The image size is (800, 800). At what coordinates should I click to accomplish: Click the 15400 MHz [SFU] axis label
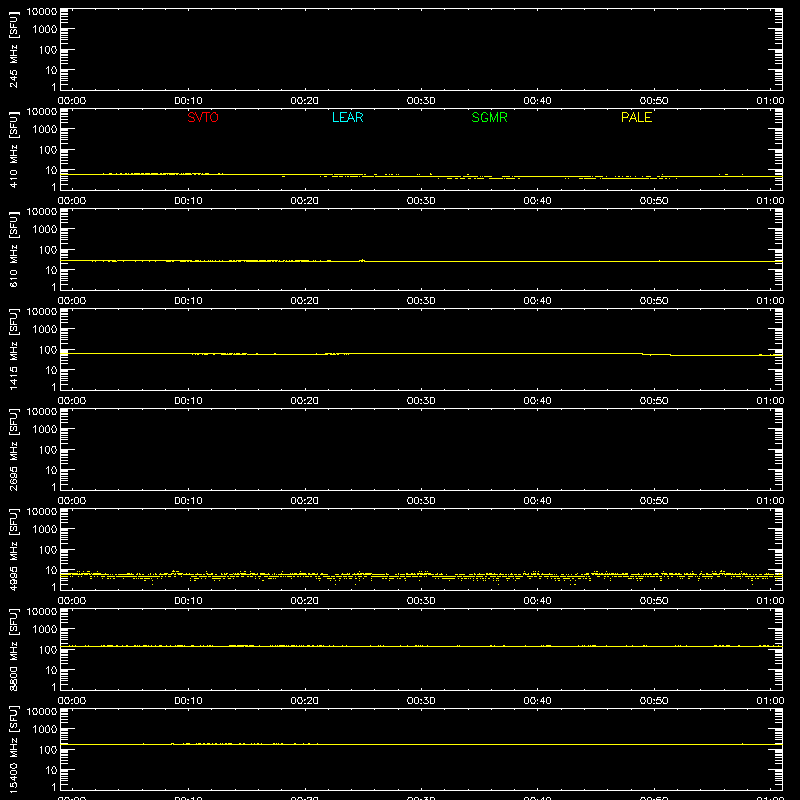point(13,749)
